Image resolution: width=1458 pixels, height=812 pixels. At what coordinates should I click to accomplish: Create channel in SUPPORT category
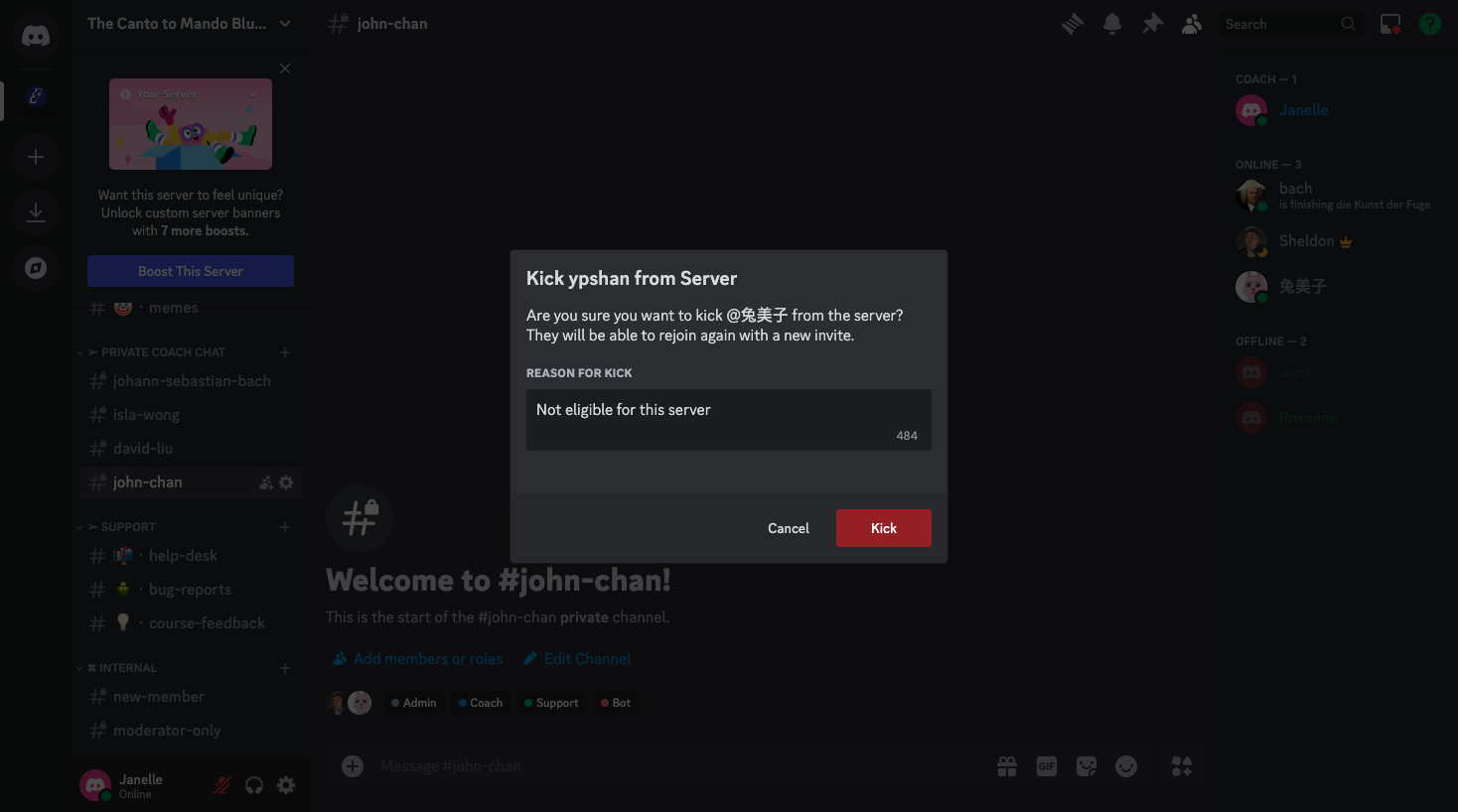[x=285, y=527]
